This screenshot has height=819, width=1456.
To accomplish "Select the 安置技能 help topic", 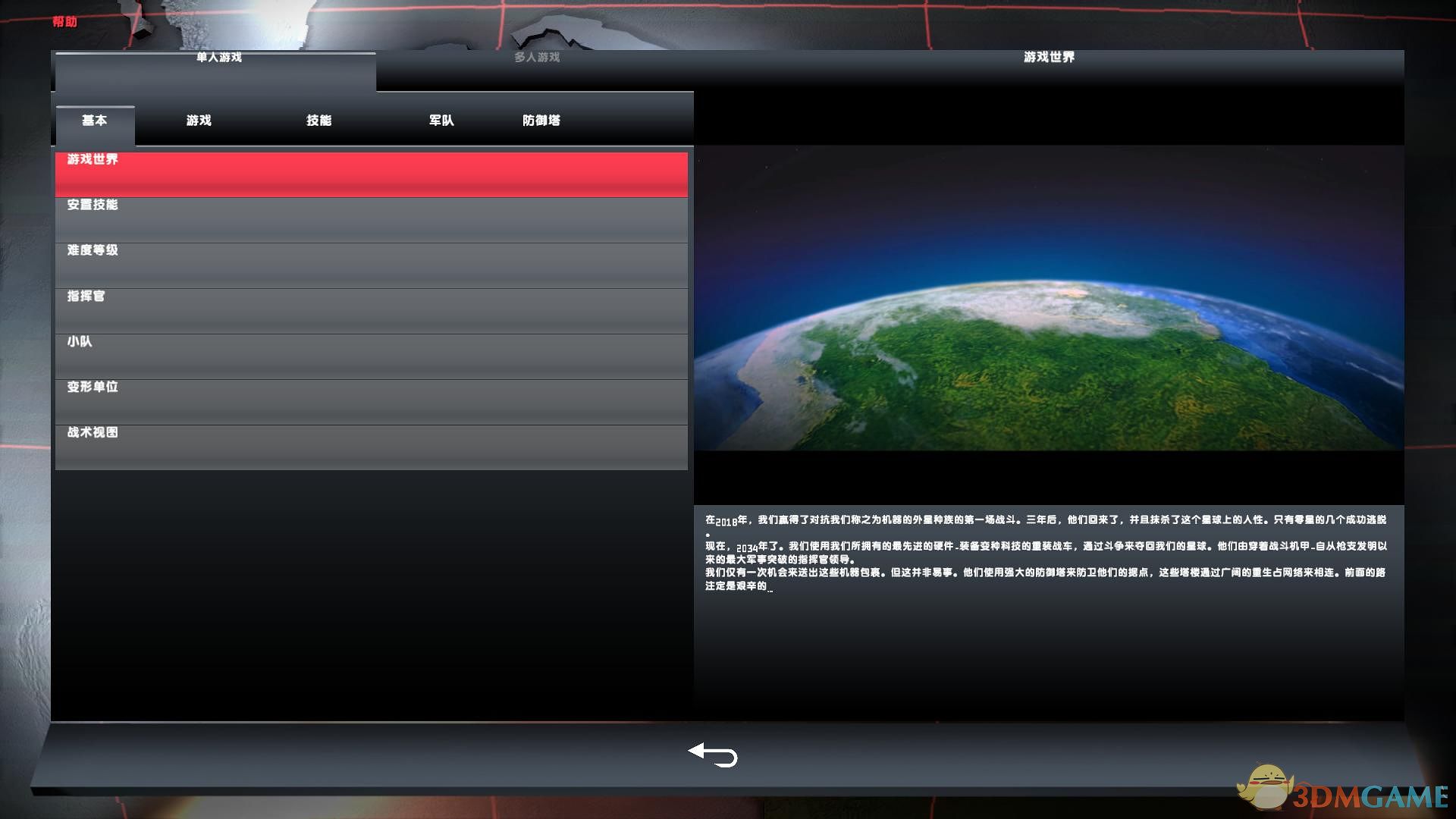I will [371, 220].
